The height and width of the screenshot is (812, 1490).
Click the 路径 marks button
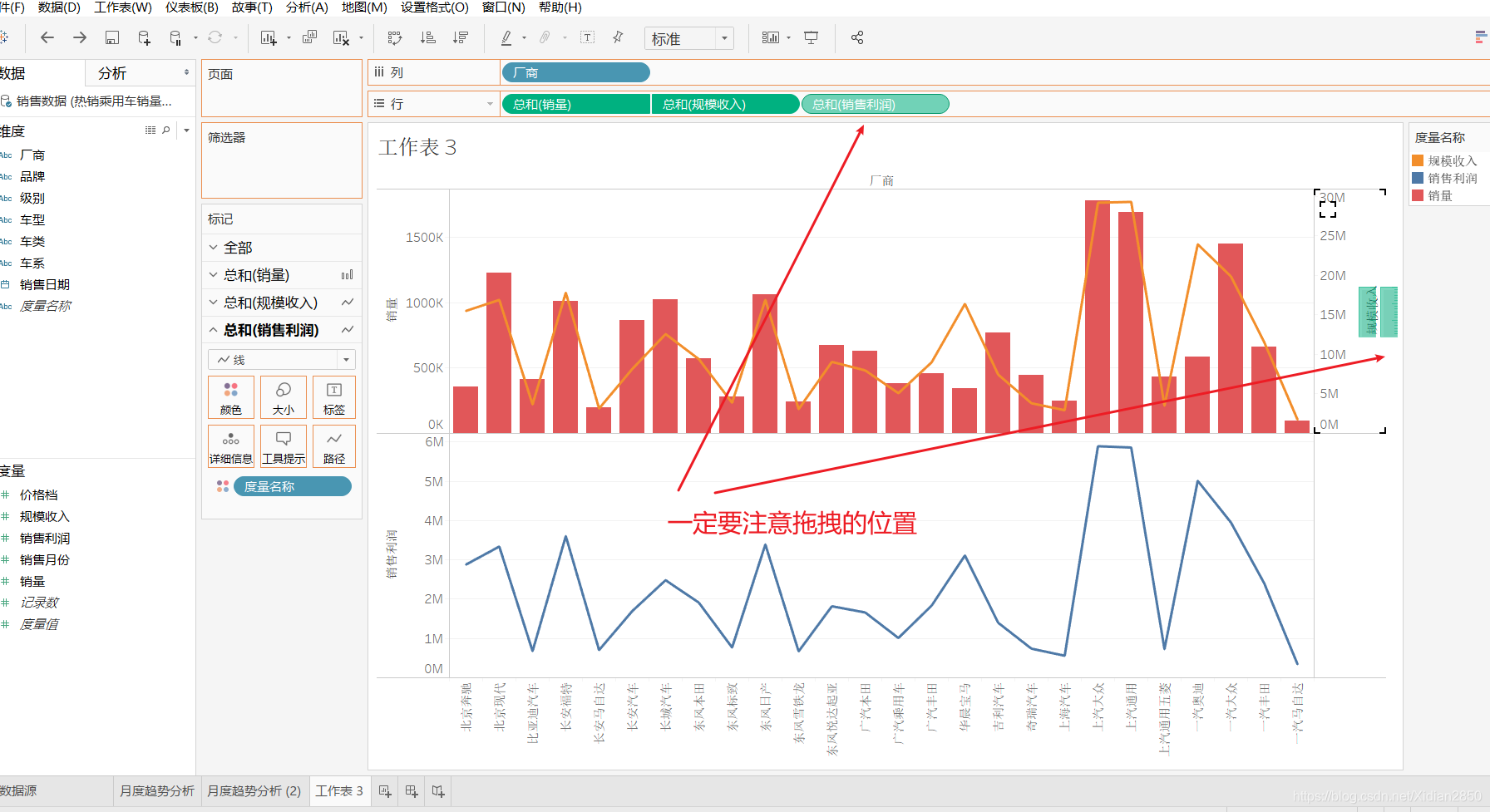tap(334, 446)
